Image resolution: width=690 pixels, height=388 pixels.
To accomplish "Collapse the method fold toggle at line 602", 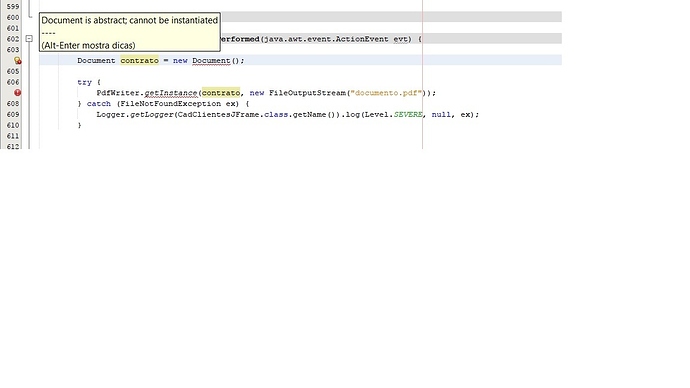I will (29, 39).
